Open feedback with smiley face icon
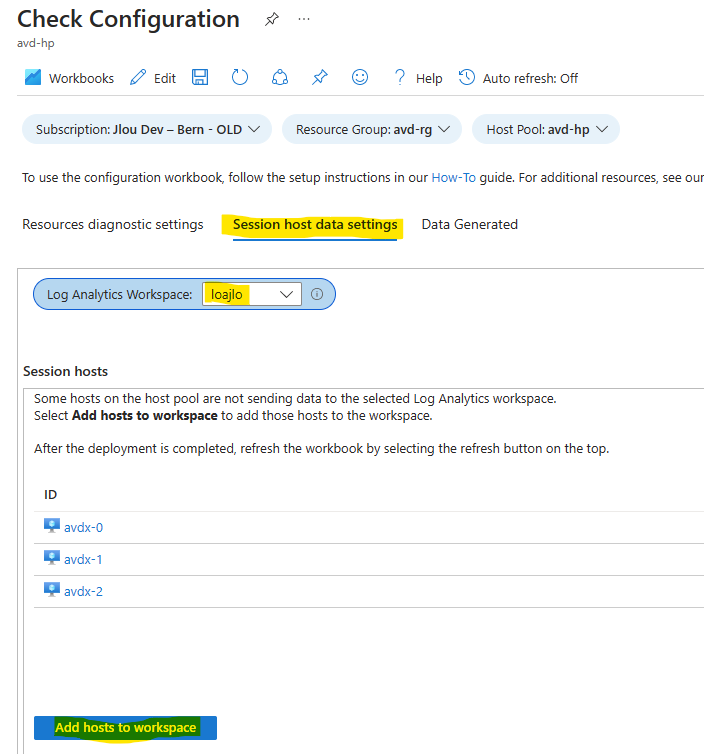Image resolution: width=704 pixels, height=754 pixels. click(360, 78)
